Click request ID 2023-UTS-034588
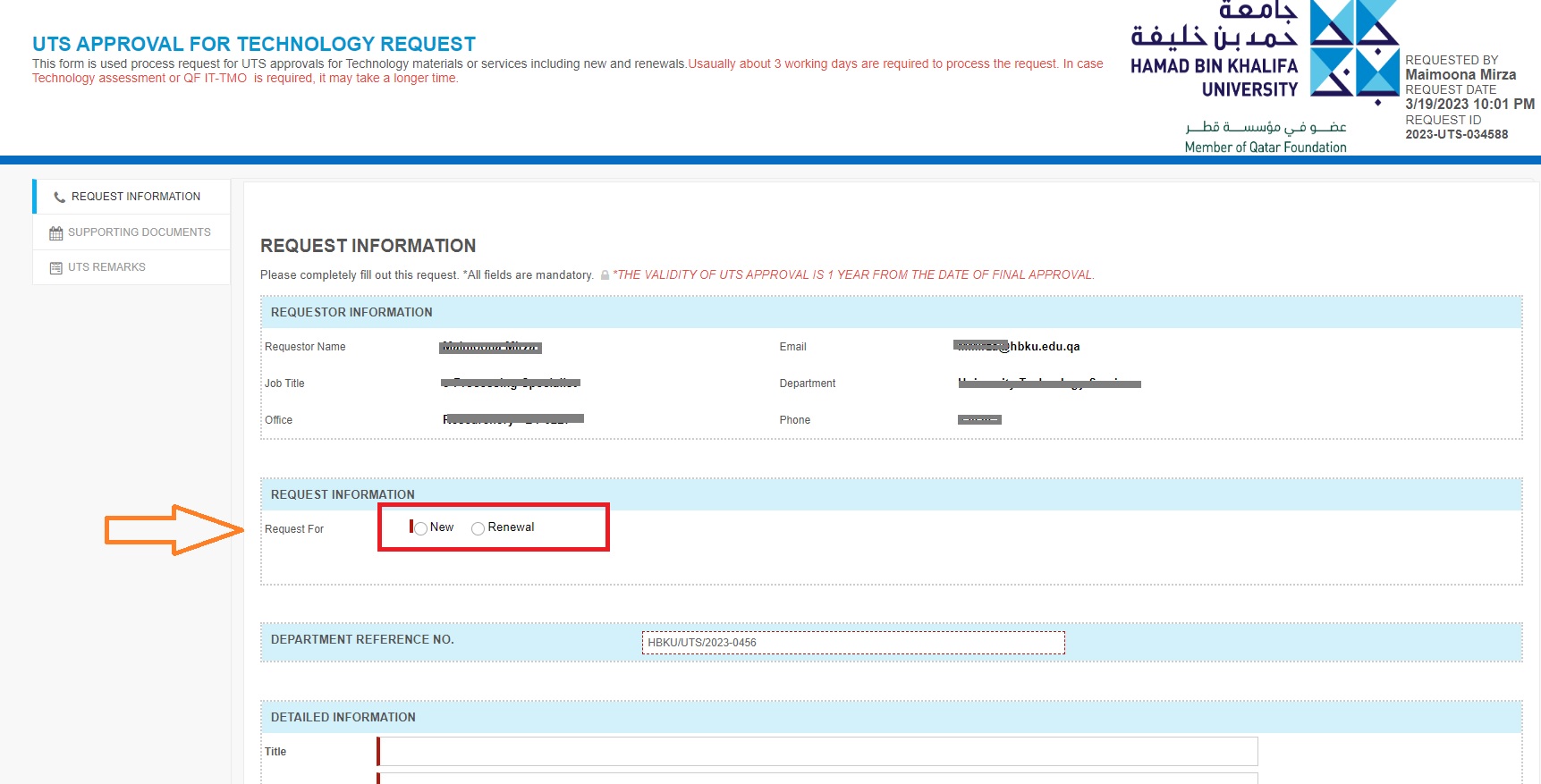The height and width of the screenshot is (784, 1541). (1456, 134)
